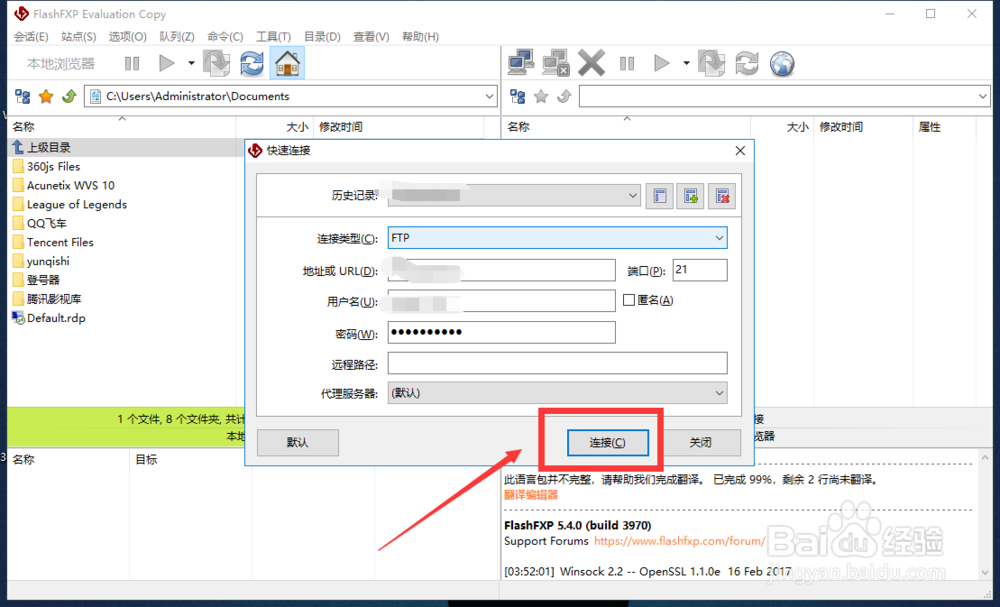Click the 关闭 button in dialog
Image resolution: width=1000 pixels, height=607 pixels.
click(x=700, y=442)
